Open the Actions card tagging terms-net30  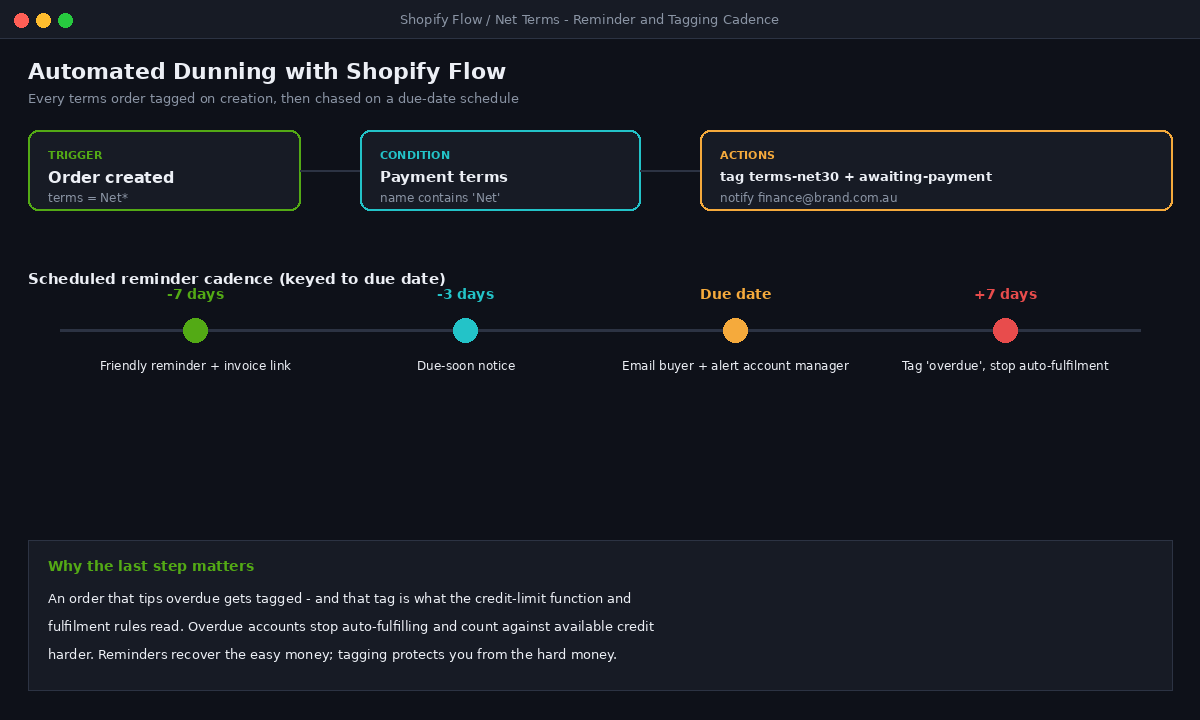point(936,171)
